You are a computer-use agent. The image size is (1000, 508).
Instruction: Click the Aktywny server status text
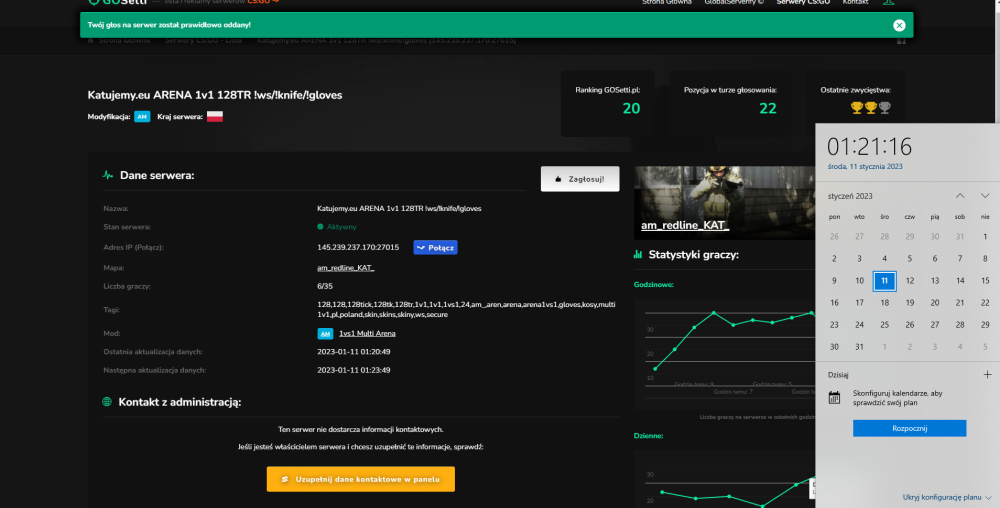click(x=342, y=227)
